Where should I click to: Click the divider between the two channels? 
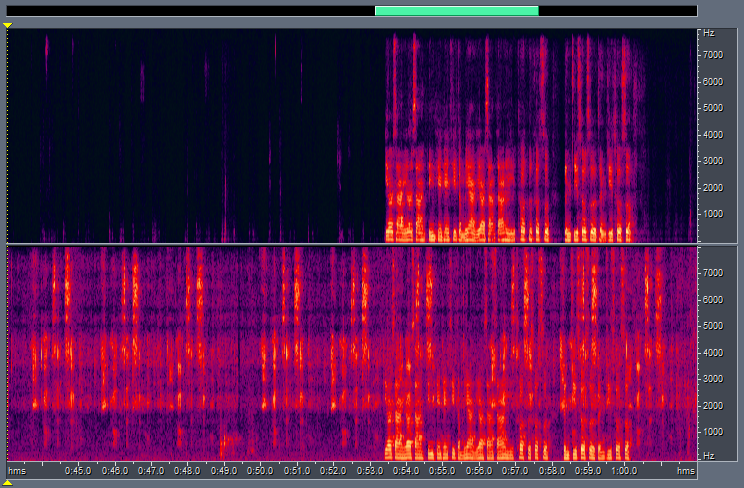point(350,244)
